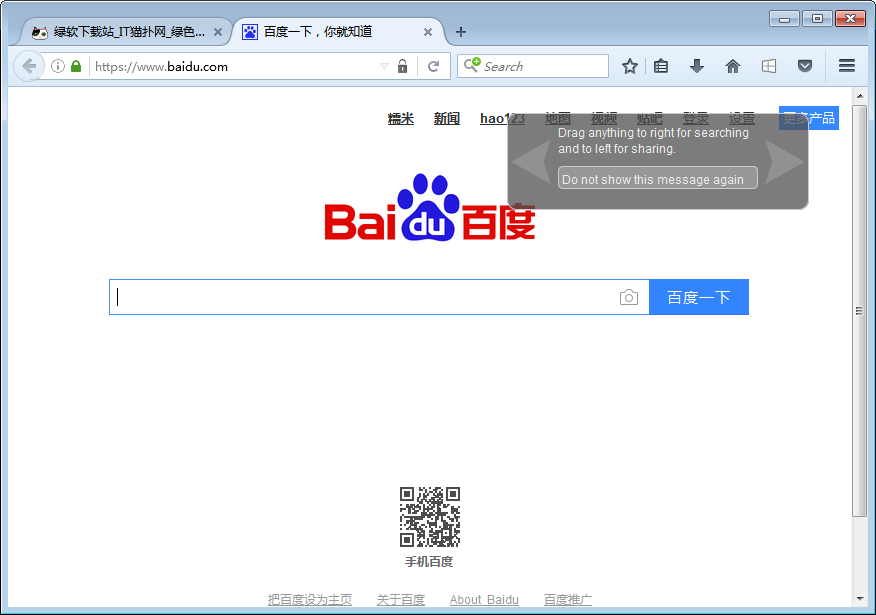Show bookmarks list icon

click(661, 66)
